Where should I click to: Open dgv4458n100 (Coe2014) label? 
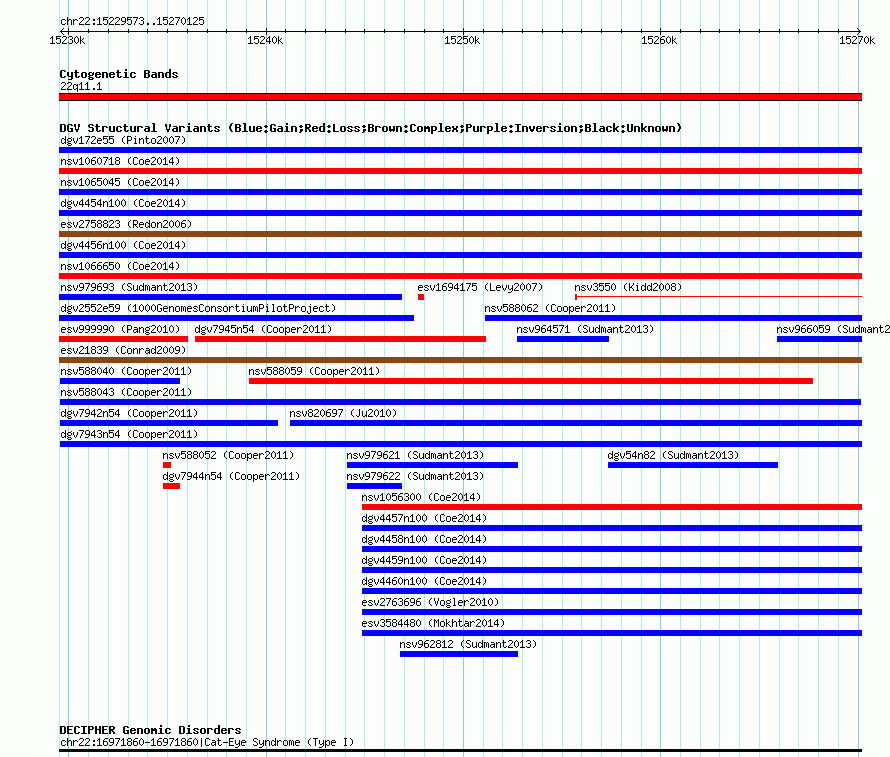click(x=425, y=539)
